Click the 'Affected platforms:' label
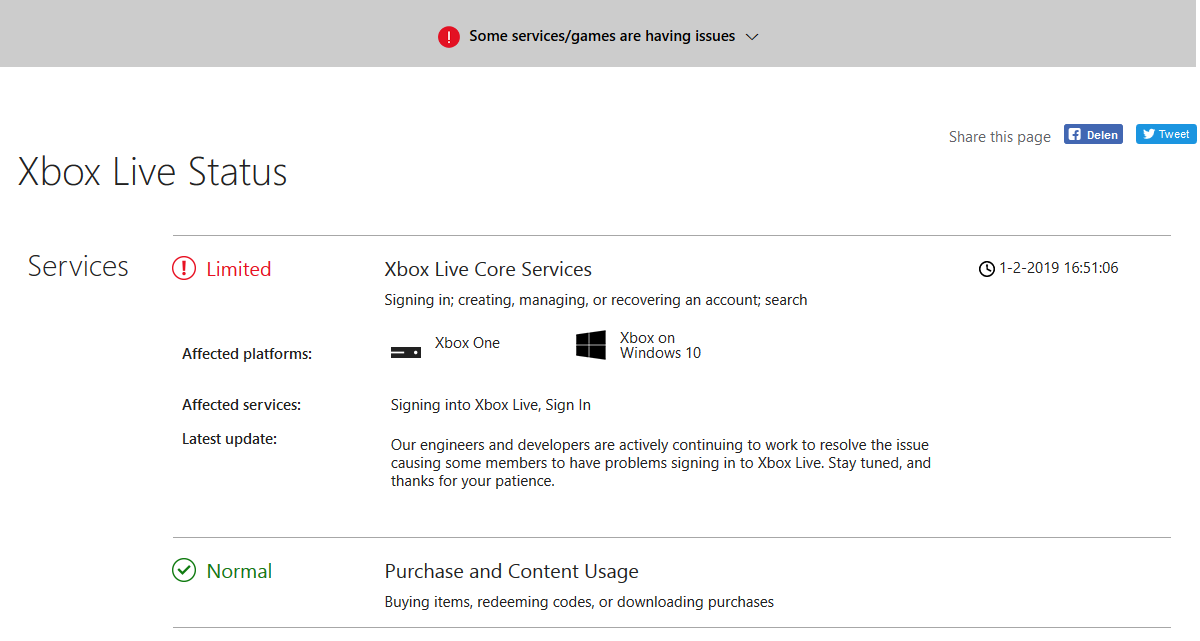 247,354
